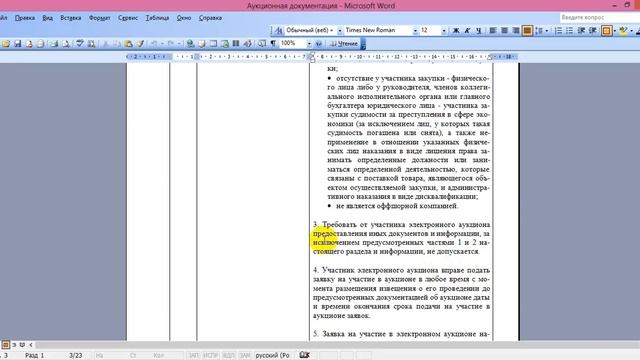Align text left
The width and height of the screenshot is (640, 360).
493,31
